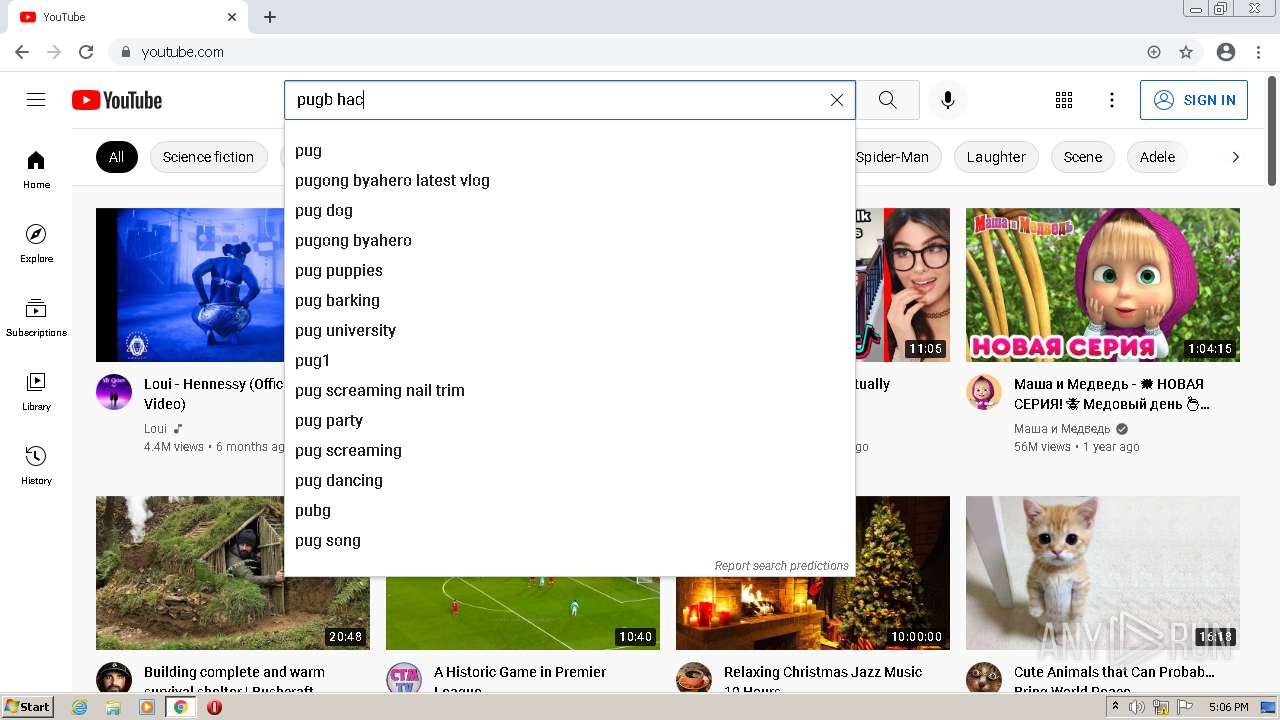
Task: Start voice search with microphone icon
Action: point(948,100)
